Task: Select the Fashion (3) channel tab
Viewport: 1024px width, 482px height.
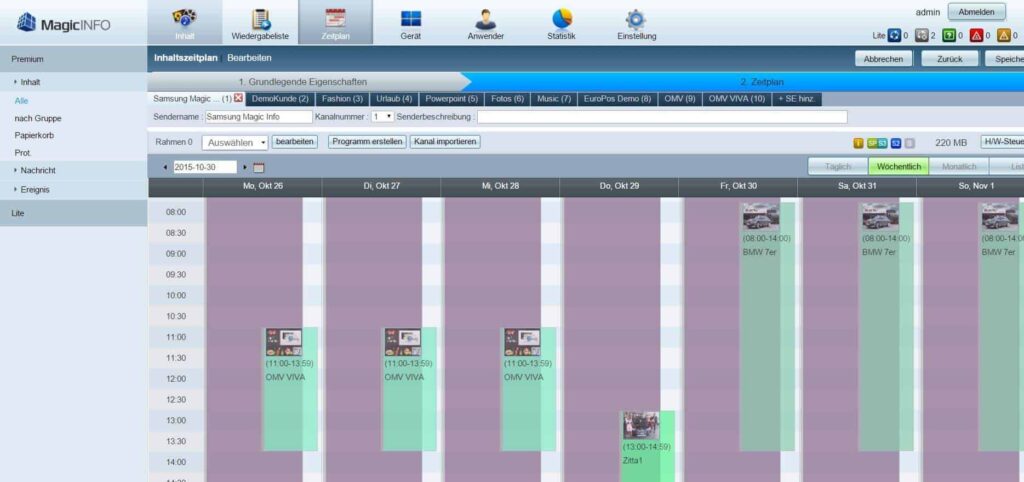Action: point(342,99)
